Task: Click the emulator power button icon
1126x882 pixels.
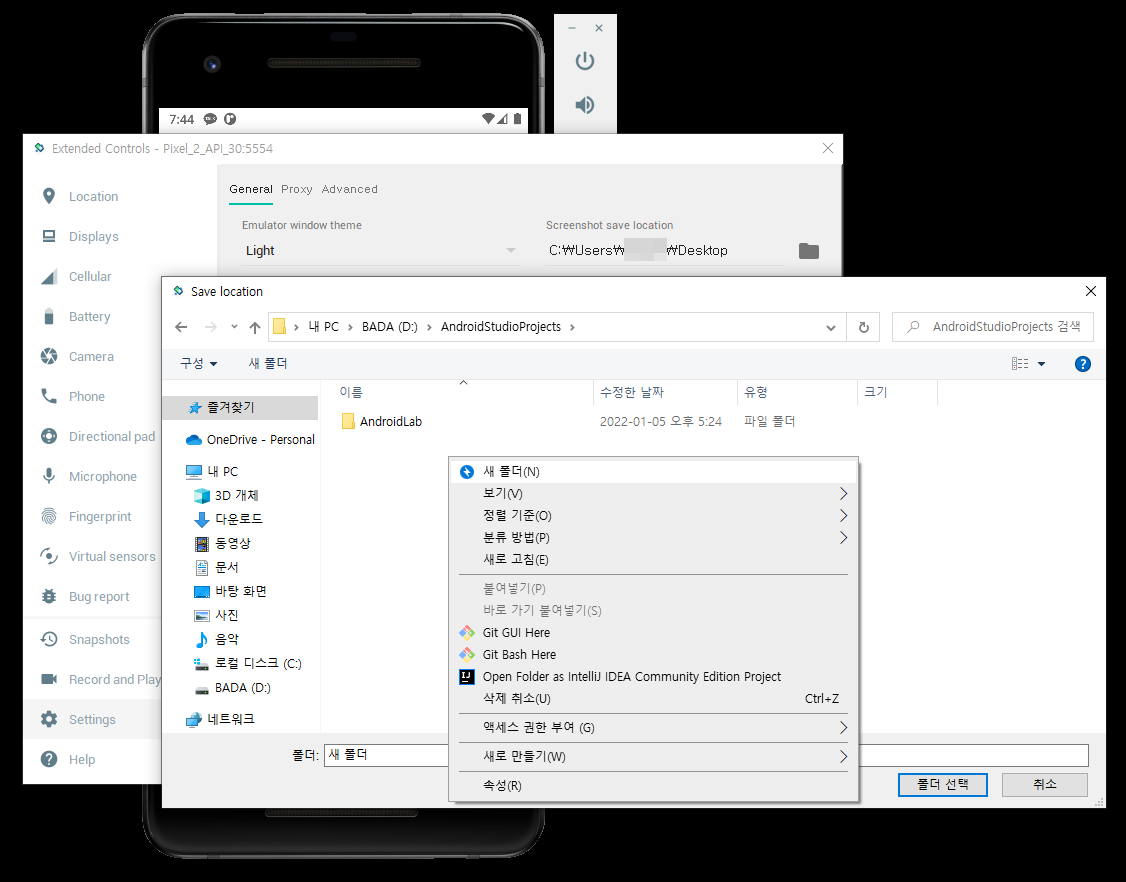Action: [585, 61]
